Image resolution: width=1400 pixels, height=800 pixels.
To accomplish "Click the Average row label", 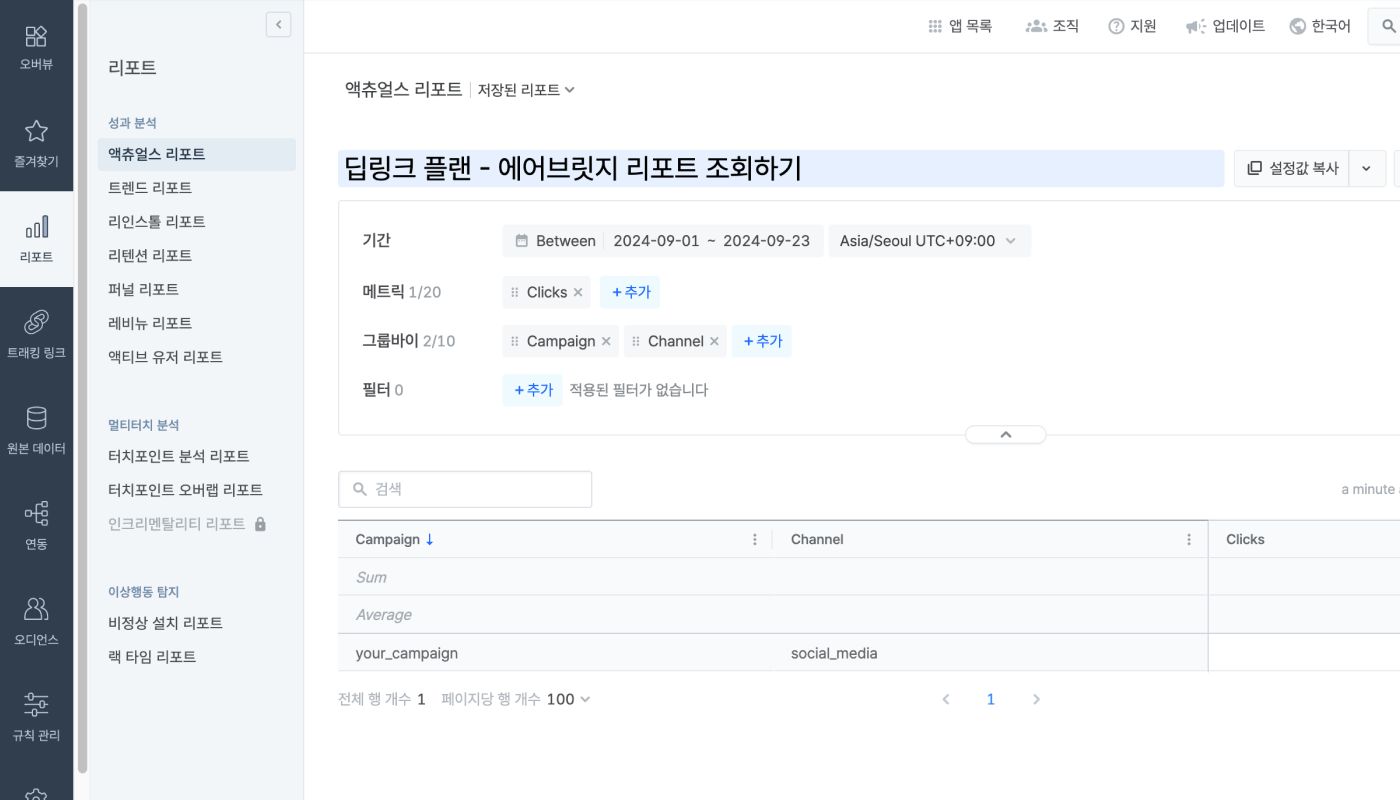I will tap(383, 615).
